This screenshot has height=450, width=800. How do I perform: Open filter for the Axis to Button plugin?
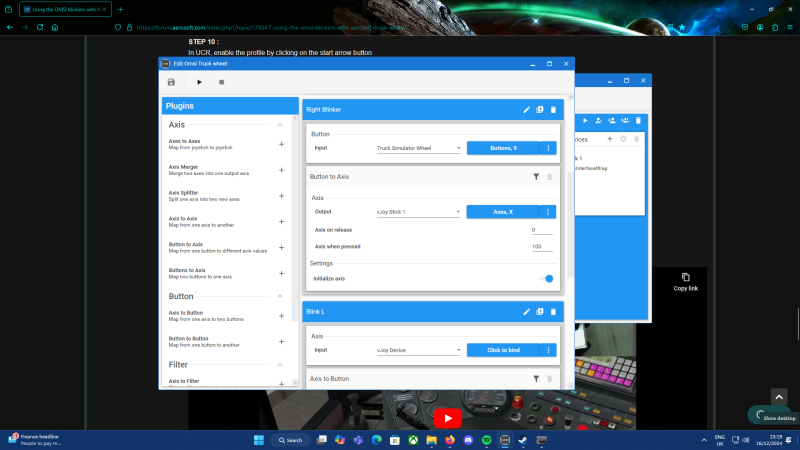click(536, 379)
